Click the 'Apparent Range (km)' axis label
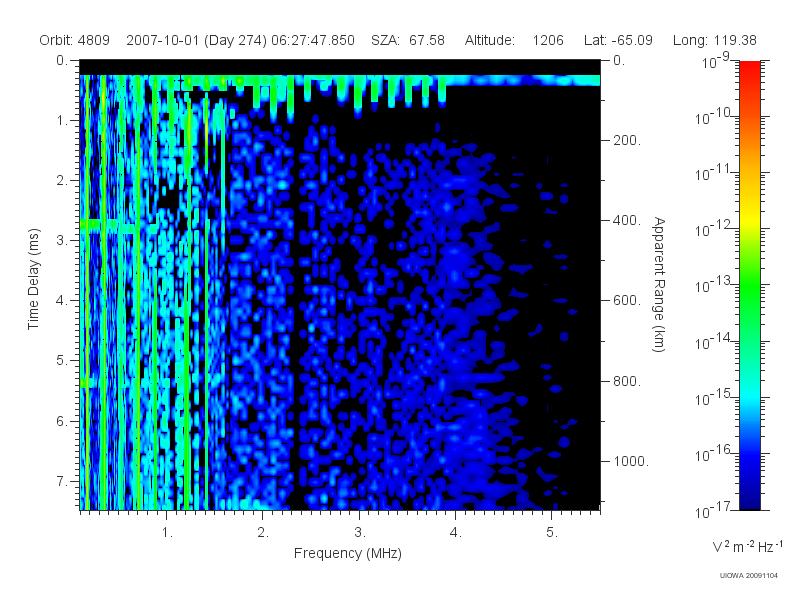 pos(659,284)
